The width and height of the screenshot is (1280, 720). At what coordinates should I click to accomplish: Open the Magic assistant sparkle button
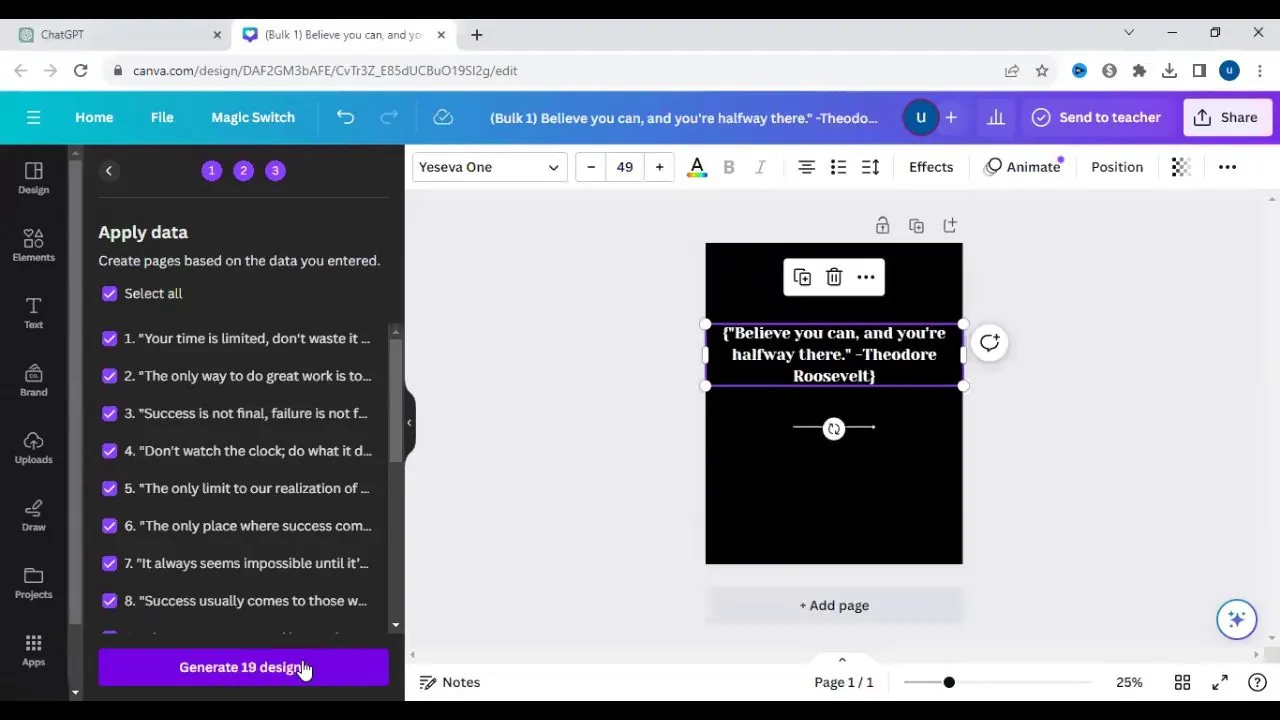(1236, 619)
